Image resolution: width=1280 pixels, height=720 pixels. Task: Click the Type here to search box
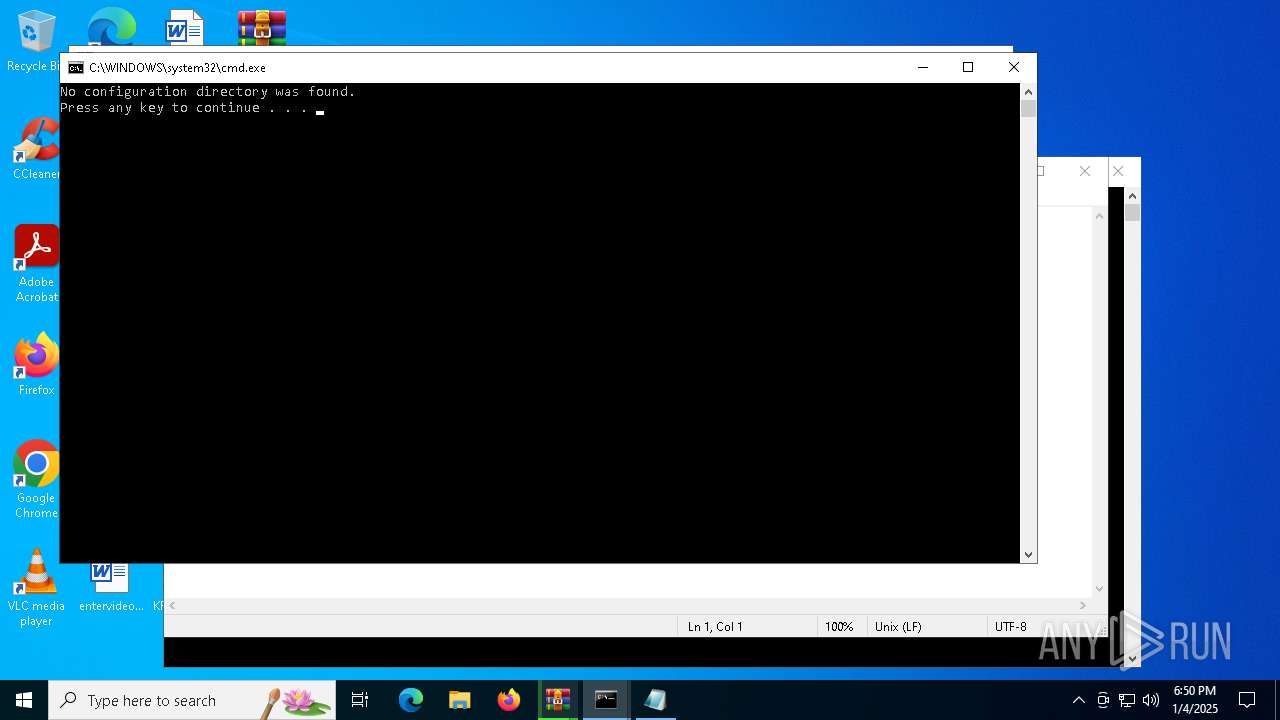(192, 700)
